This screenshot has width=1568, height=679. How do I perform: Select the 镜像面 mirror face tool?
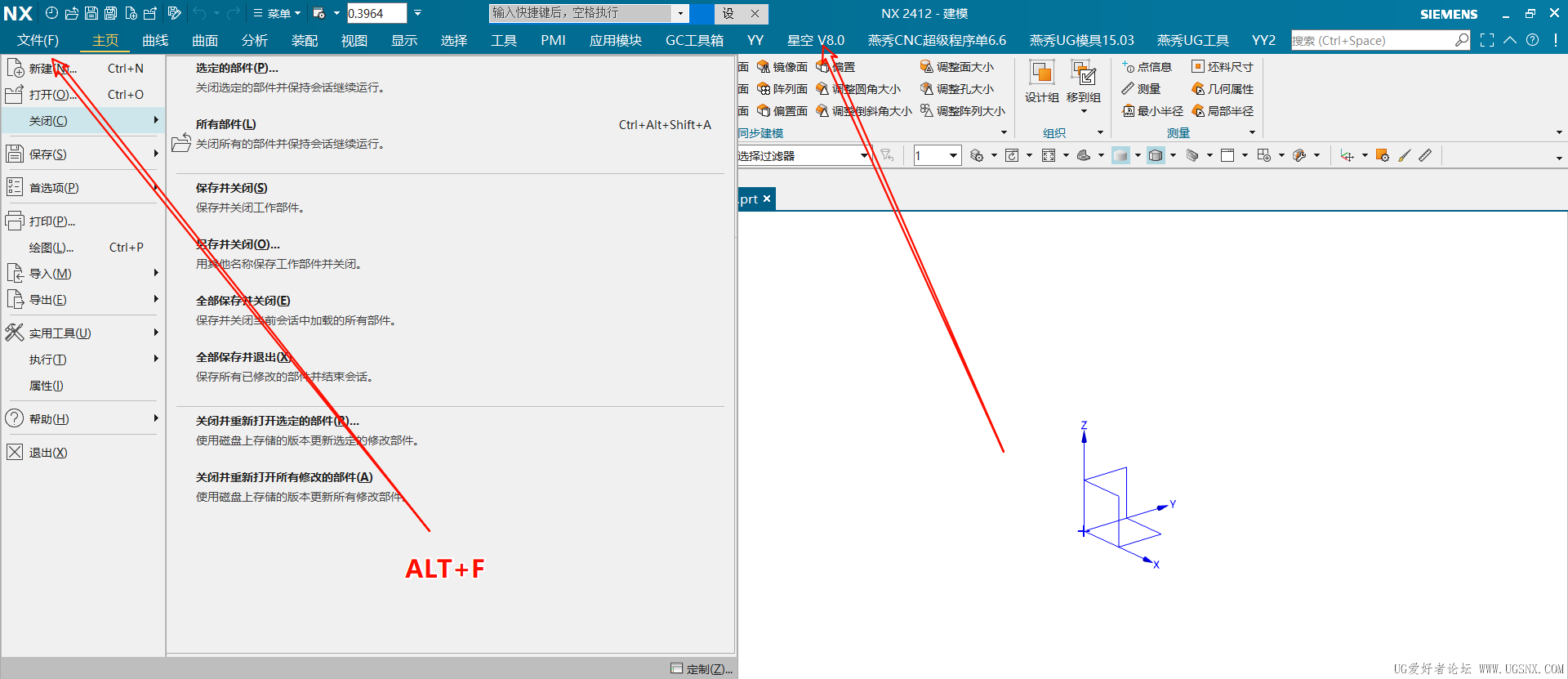[782, 67]
